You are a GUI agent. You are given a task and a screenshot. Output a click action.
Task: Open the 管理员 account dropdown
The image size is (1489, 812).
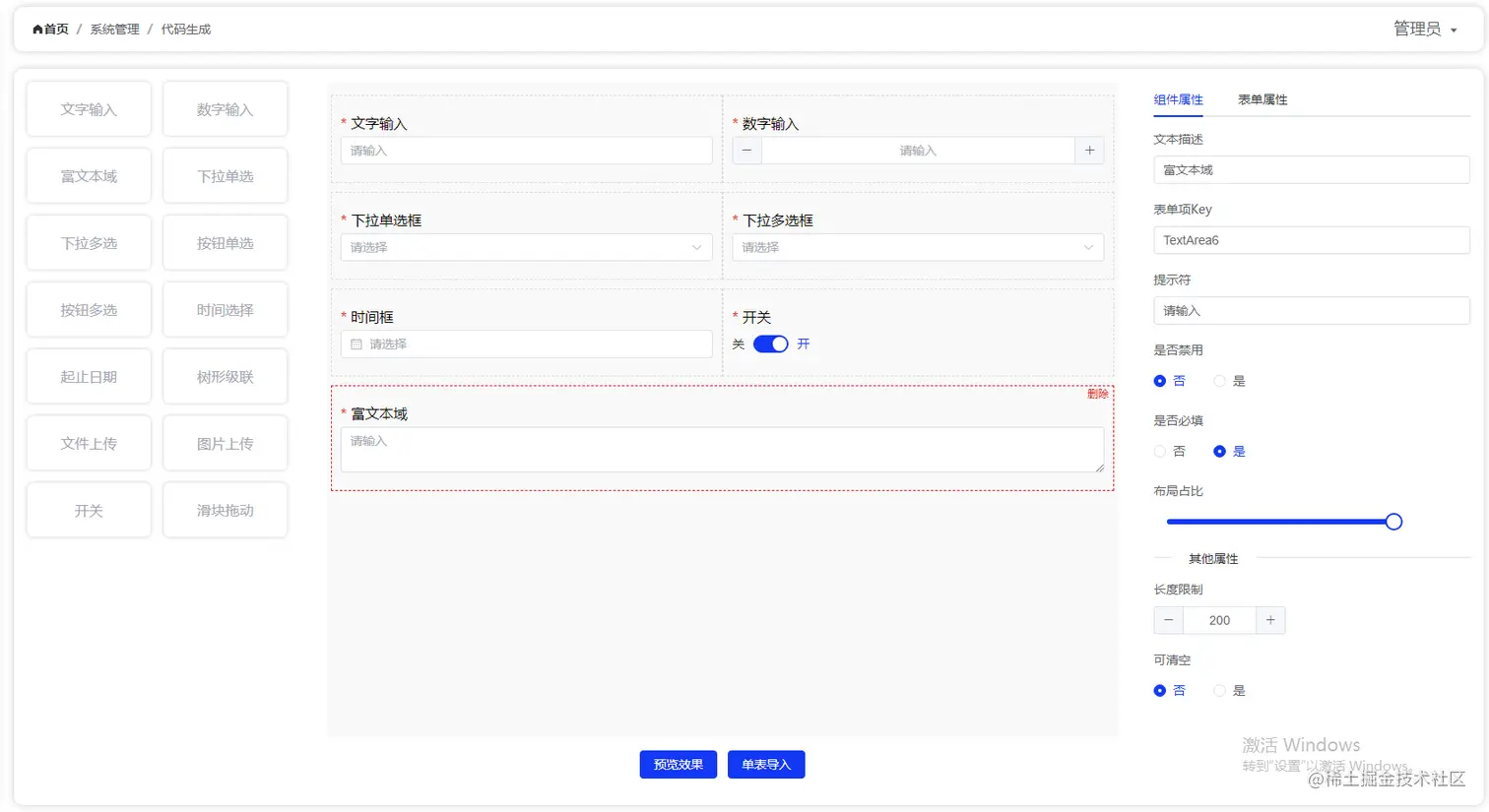click(1425, 29)
